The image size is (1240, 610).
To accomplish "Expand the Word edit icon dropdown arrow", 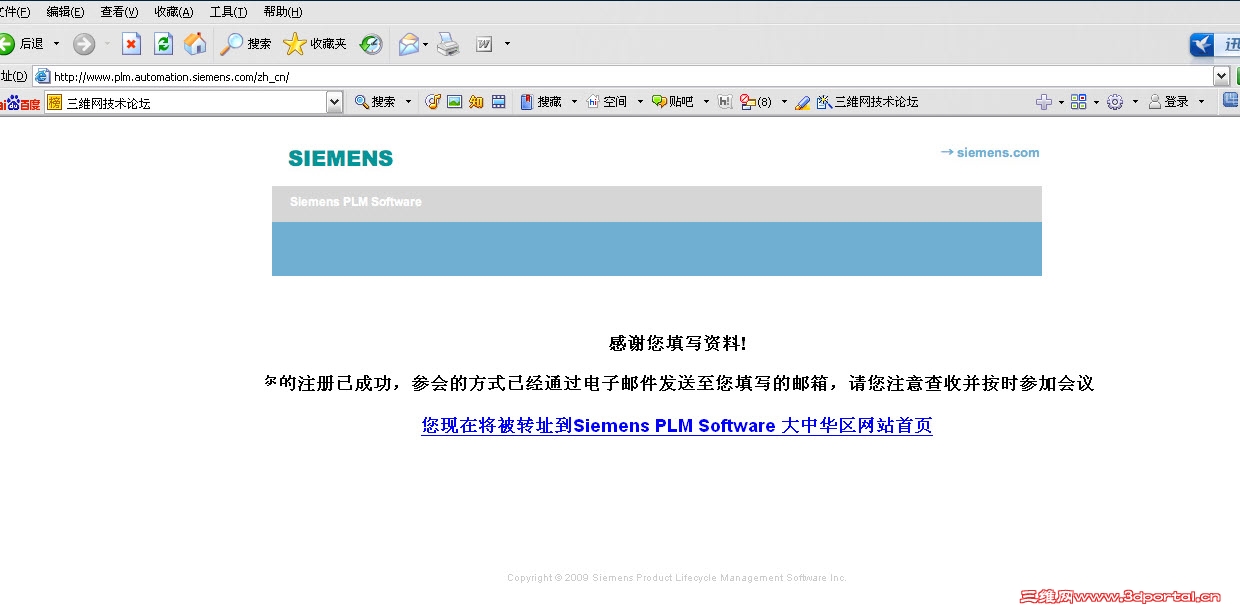I will tap(507, 44).
